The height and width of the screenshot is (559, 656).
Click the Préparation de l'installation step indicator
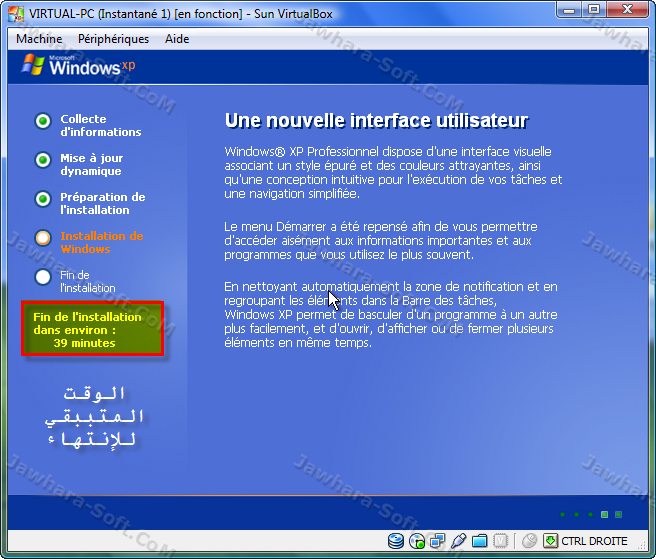[x=43, y=199]
